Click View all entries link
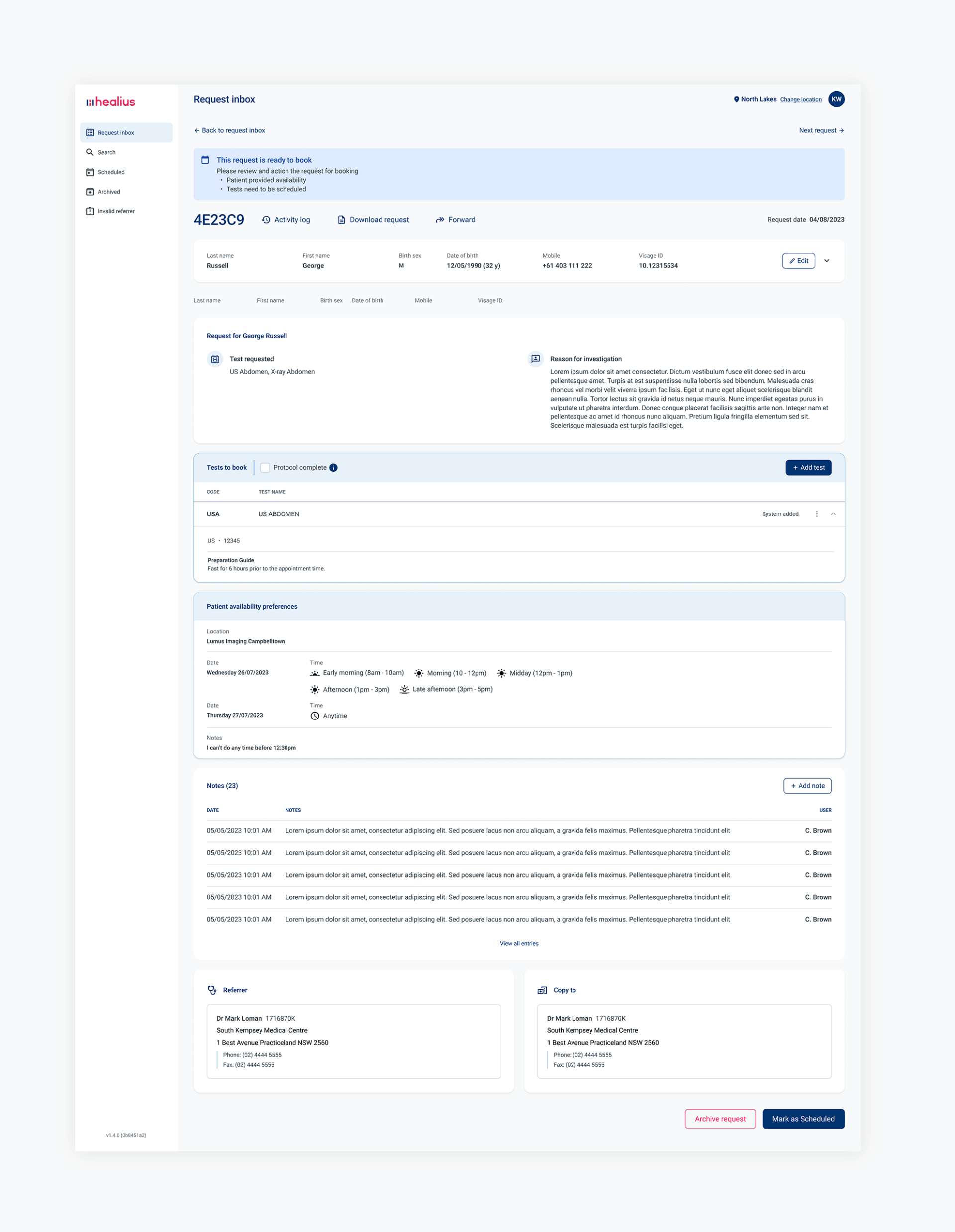The image size is (955, 1232). [x=519, y=944]
